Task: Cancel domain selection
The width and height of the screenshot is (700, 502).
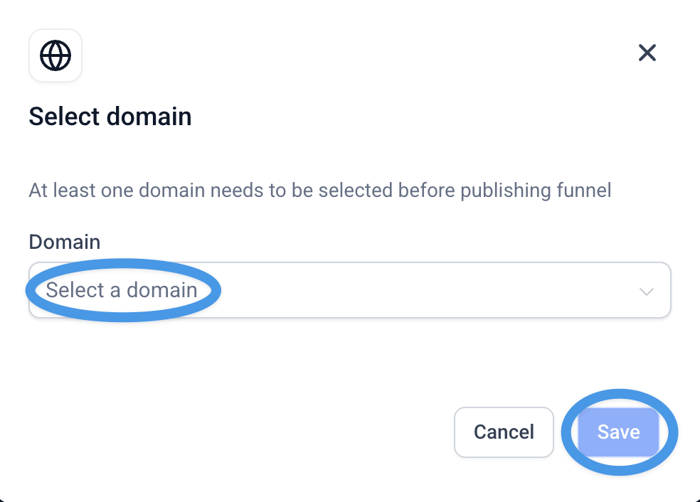Action: click(x=503, y=432)
